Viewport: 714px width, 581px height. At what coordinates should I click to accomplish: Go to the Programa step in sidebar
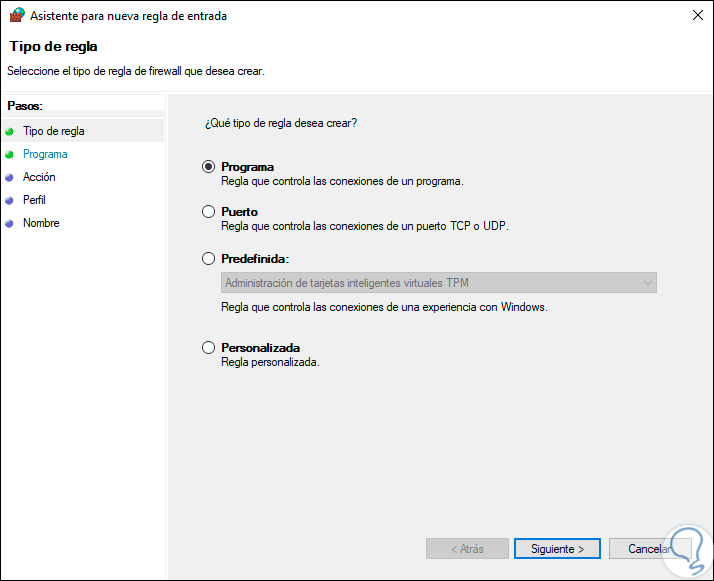click(45, 154)
